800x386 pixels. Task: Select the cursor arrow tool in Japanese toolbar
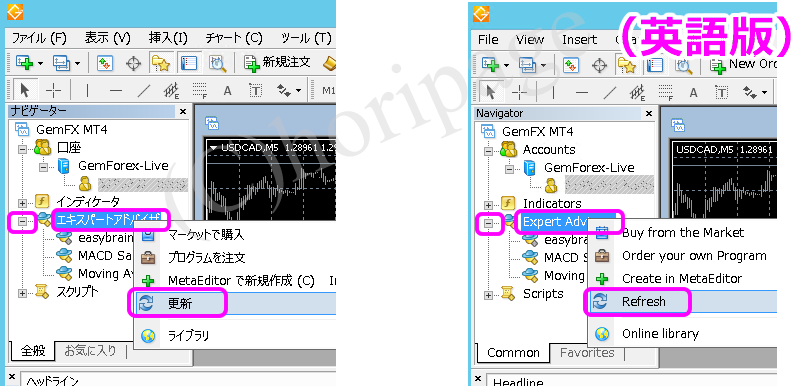tap(24, 91)
